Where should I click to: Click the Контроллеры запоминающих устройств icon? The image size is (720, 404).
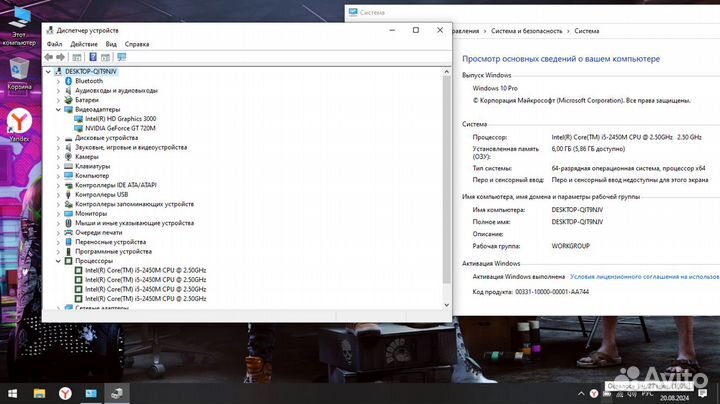tap(68, 204)
